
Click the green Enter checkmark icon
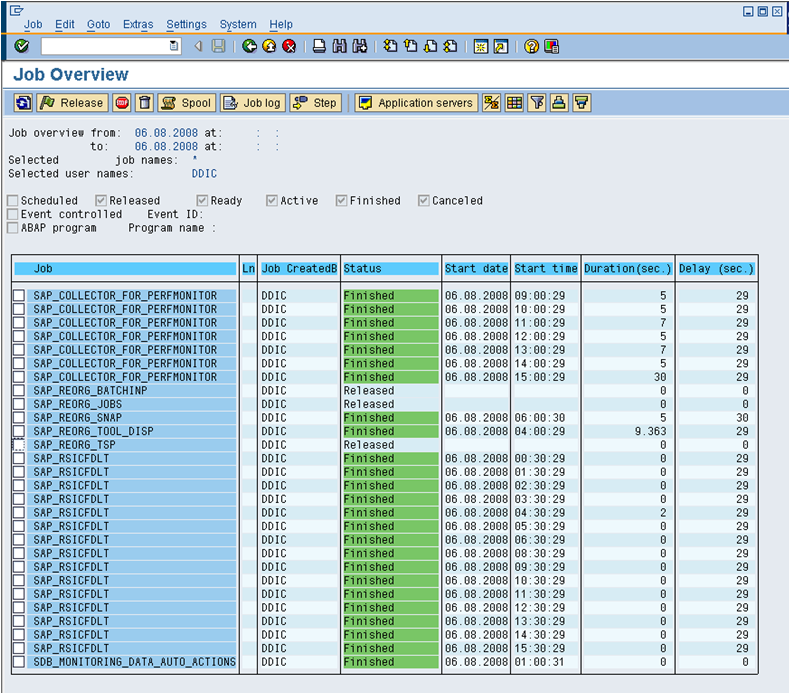22,46
